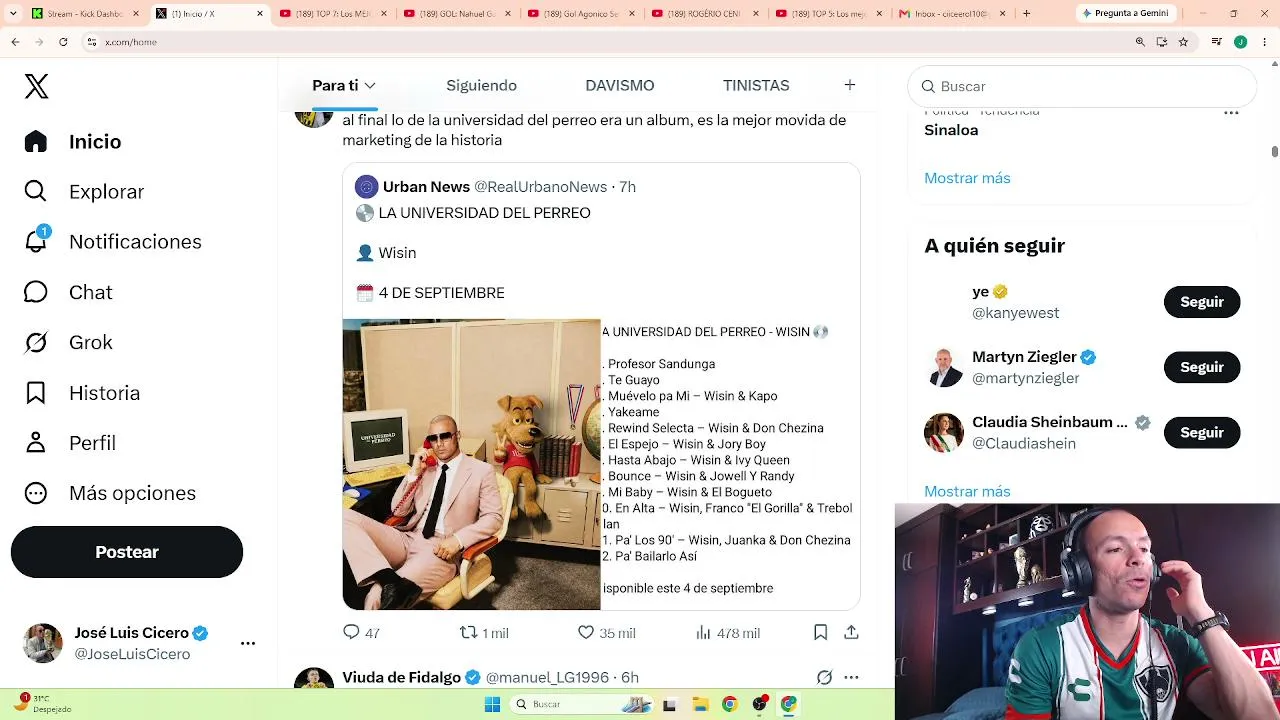Follow Claudia Sheinbaum
The width and height of the screenshot is (1280, 720).
pyautogui.click(x=1202, y=433)
